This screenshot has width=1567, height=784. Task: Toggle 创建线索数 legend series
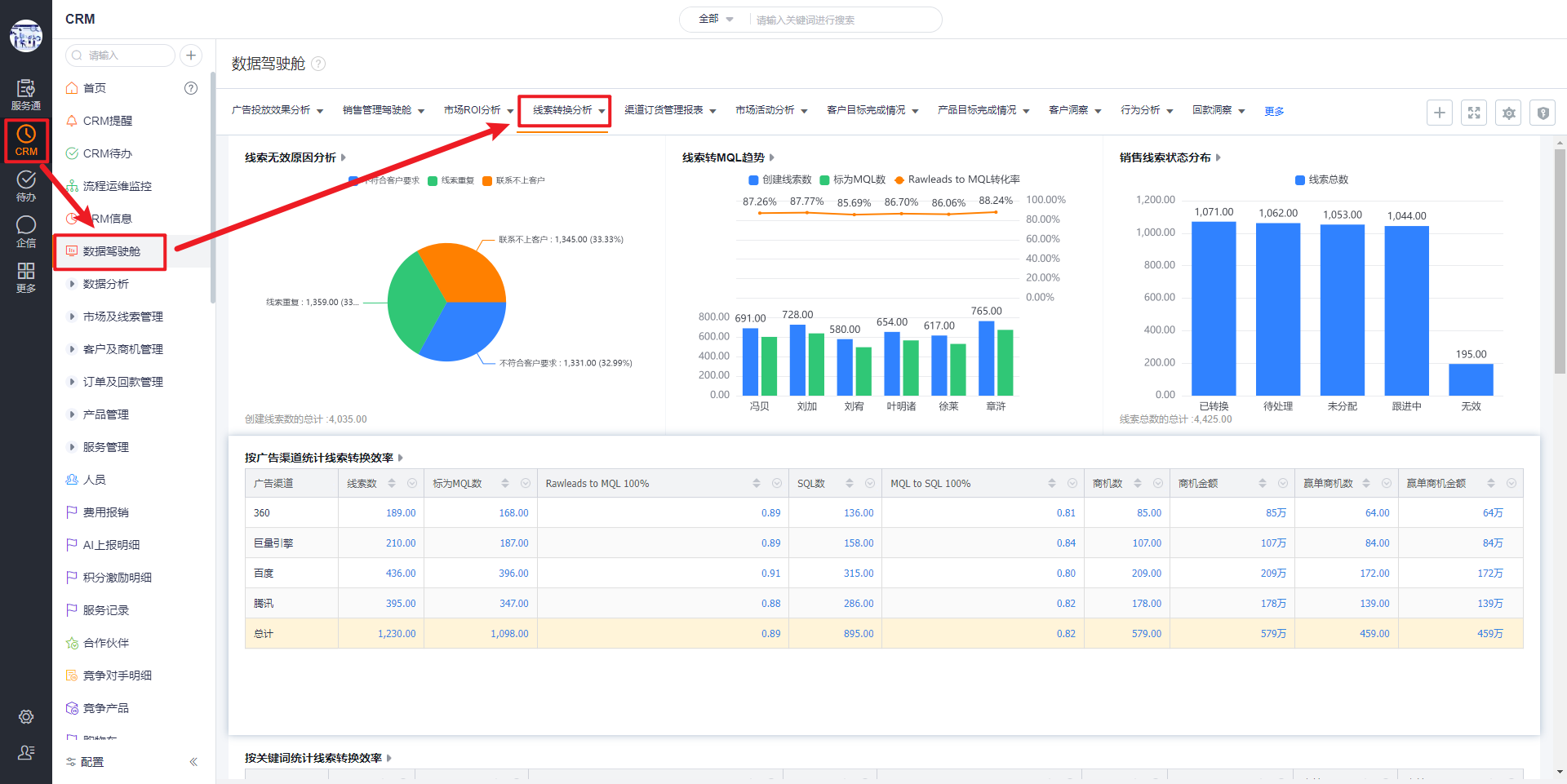[x=780, y=179]
